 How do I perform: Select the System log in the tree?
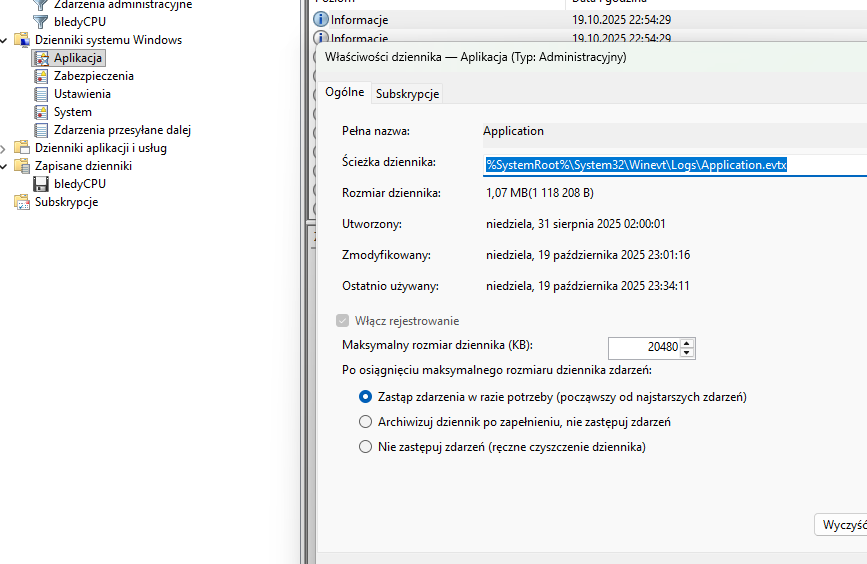[x=73, y=112]
